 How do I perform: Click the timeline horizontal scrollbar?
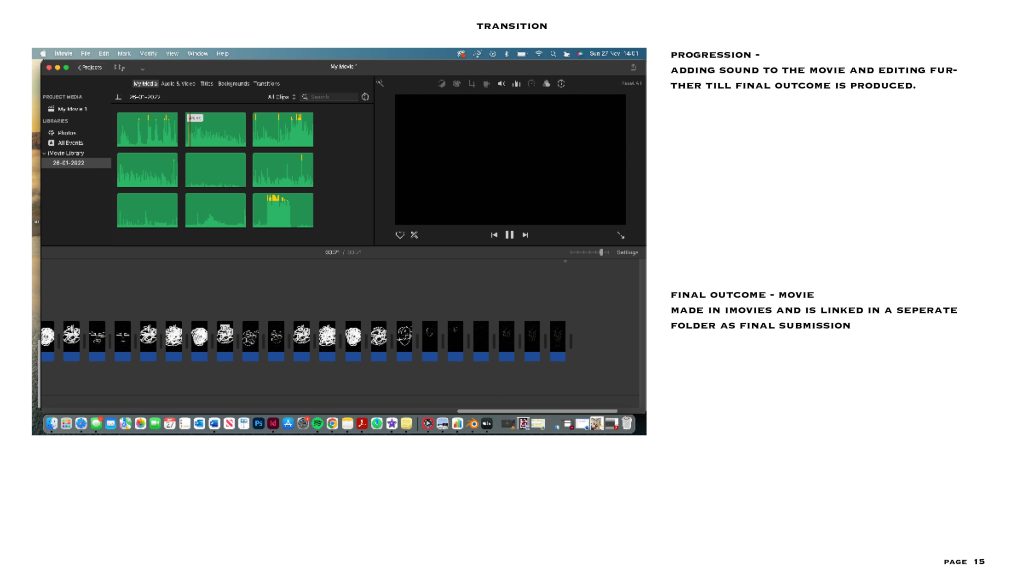(537, 411)
